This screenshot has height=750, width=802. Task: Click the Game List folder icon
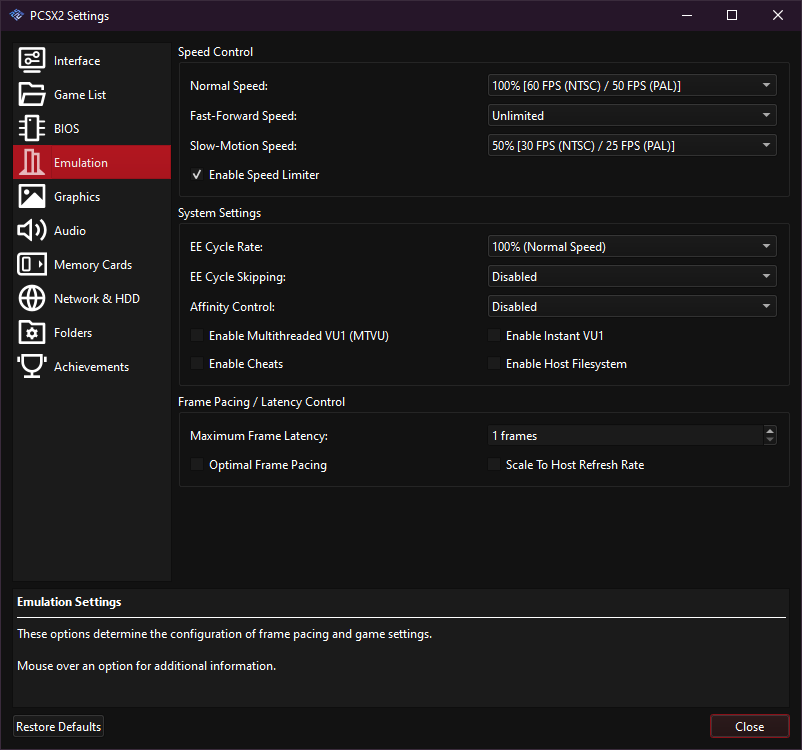pos(32,94)
